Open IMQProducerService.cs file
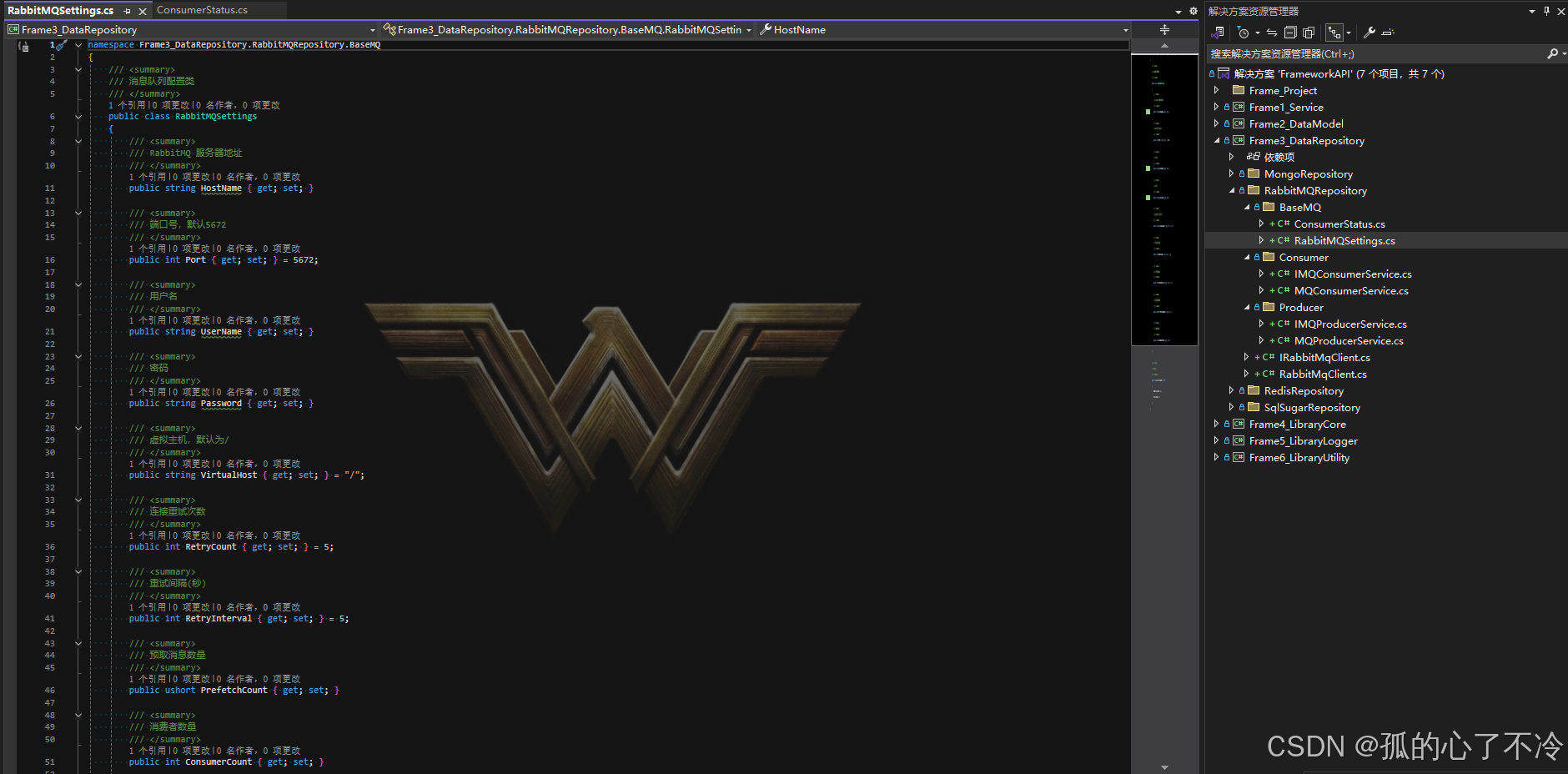 [1350, 324]
